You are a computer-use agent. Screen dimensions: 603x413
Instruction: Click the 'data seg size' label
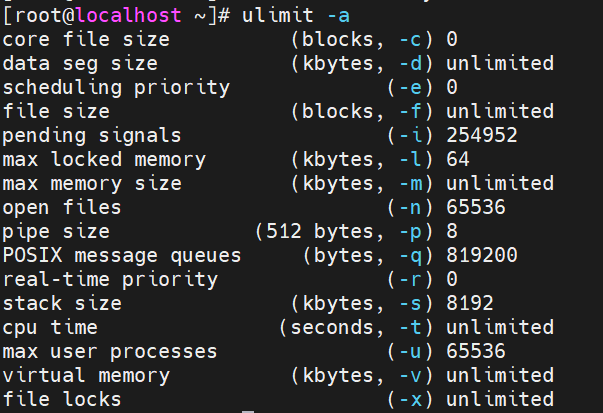(x=80, y=63)
